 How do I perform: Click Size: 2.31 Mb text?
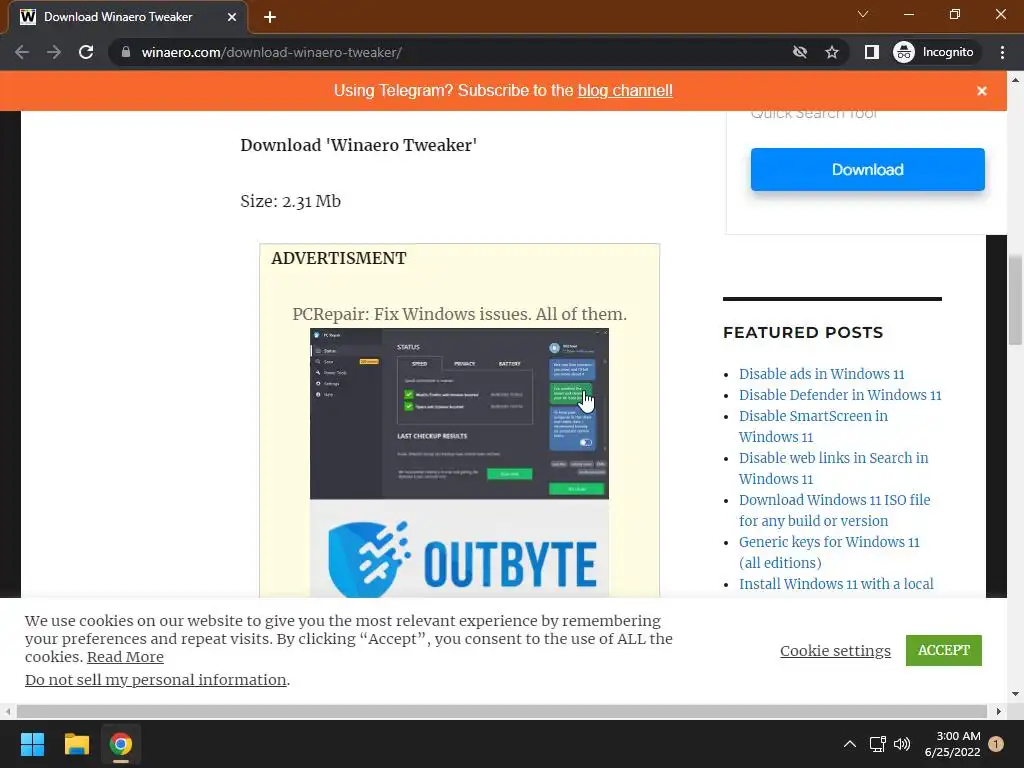click(291, 201)
